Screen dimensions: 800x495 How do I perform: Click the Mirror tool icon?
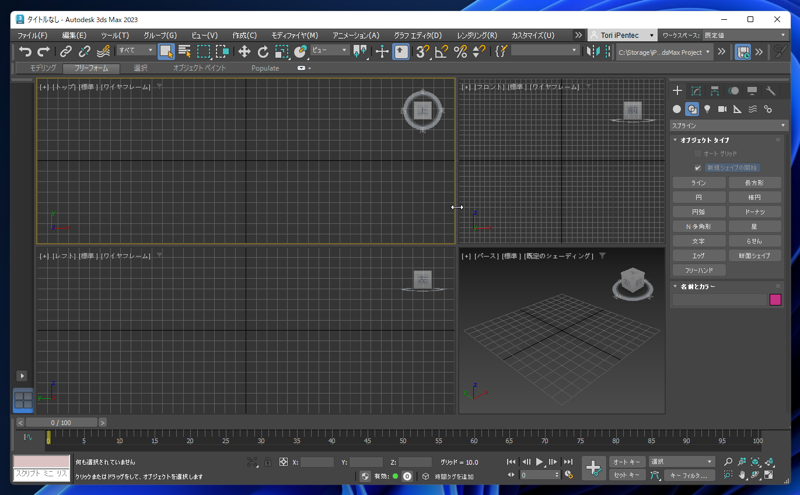tap(593, 52)
